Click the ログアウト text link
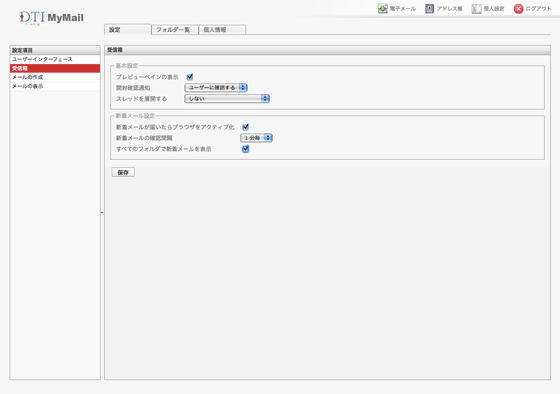This screenshot has width=560, height=394. [538, 9]
